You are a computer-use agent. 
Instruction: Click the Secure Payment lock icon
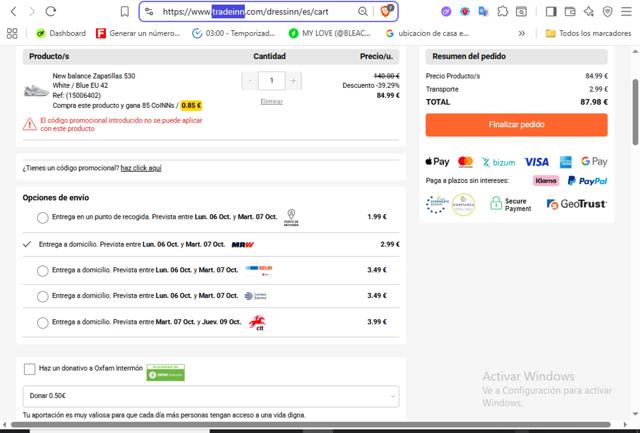[496, 203]
